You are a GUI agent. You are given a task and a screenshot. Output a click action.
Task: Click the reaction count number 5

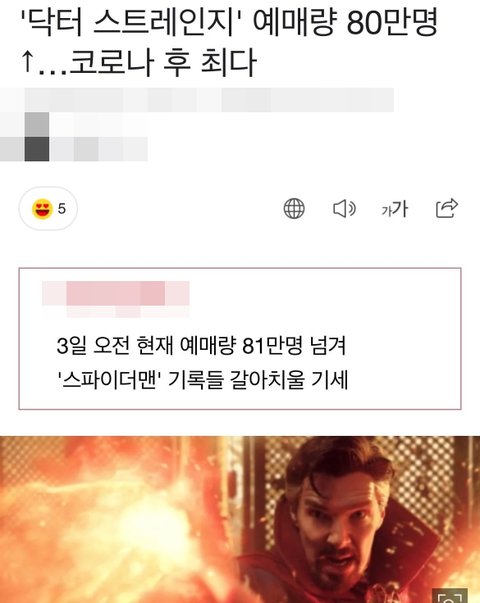pos(62,209)
